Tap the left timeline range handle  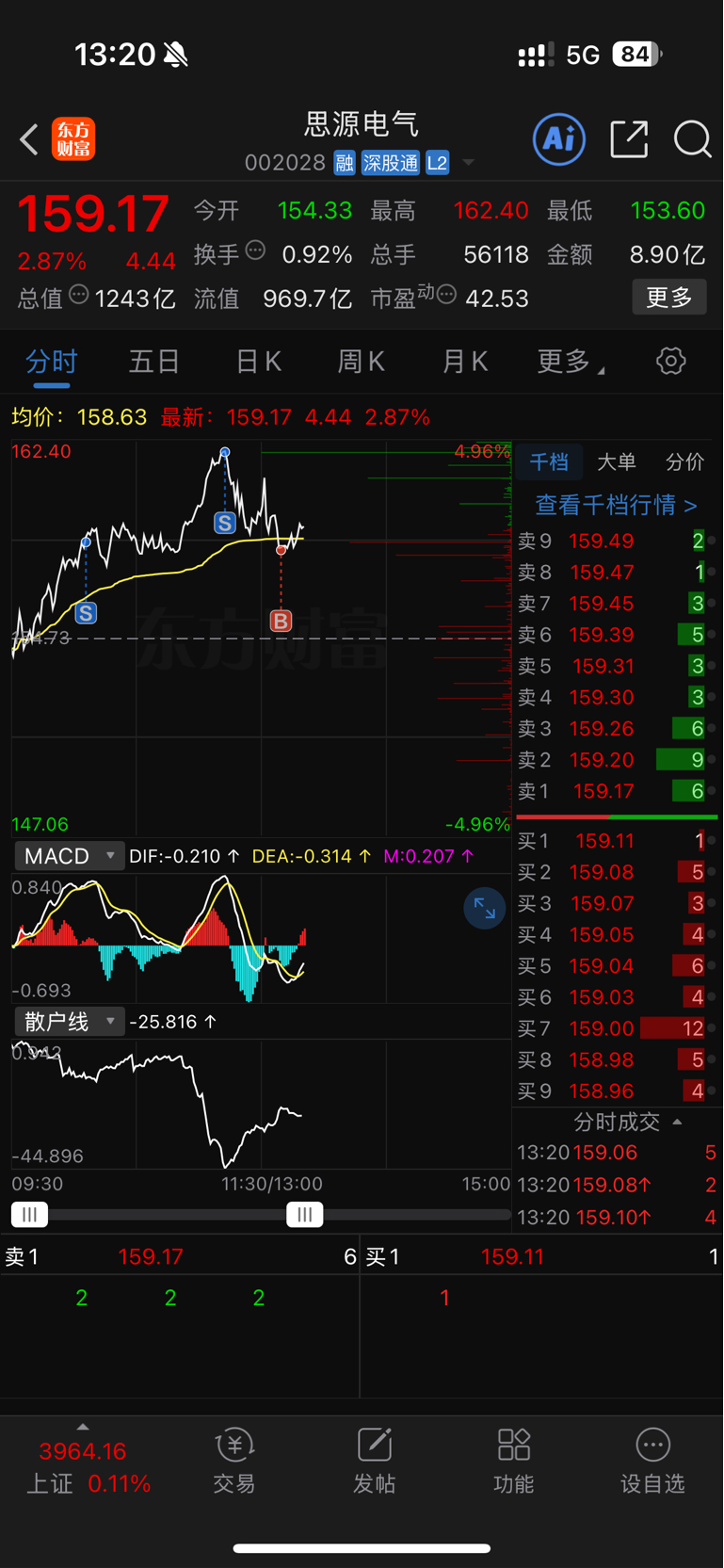(30, 1215)
